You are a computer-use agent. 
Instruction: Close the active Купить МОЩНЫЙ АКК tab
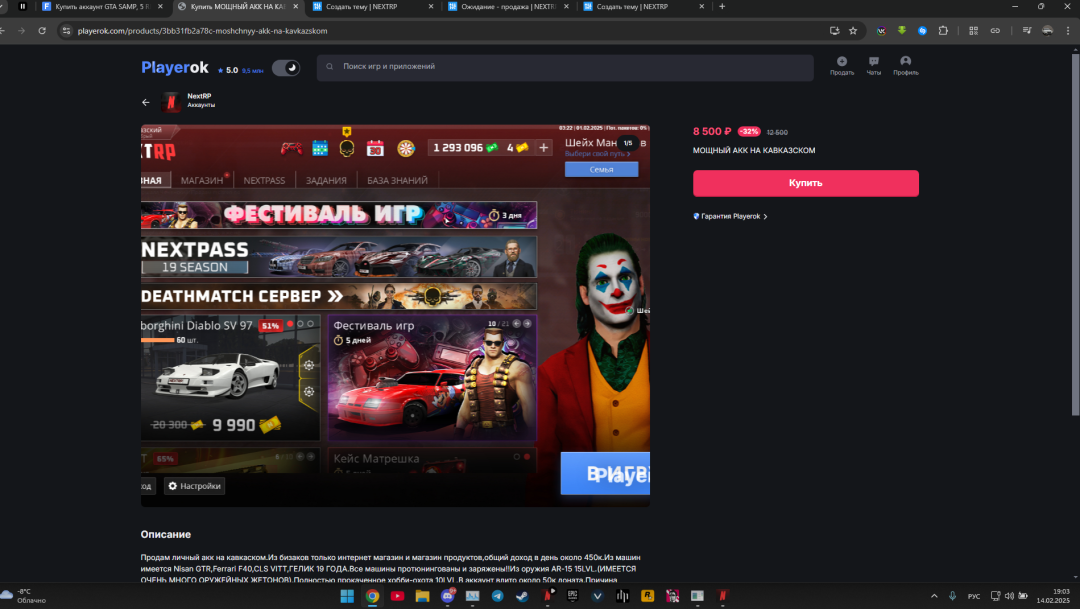[295, 7]
